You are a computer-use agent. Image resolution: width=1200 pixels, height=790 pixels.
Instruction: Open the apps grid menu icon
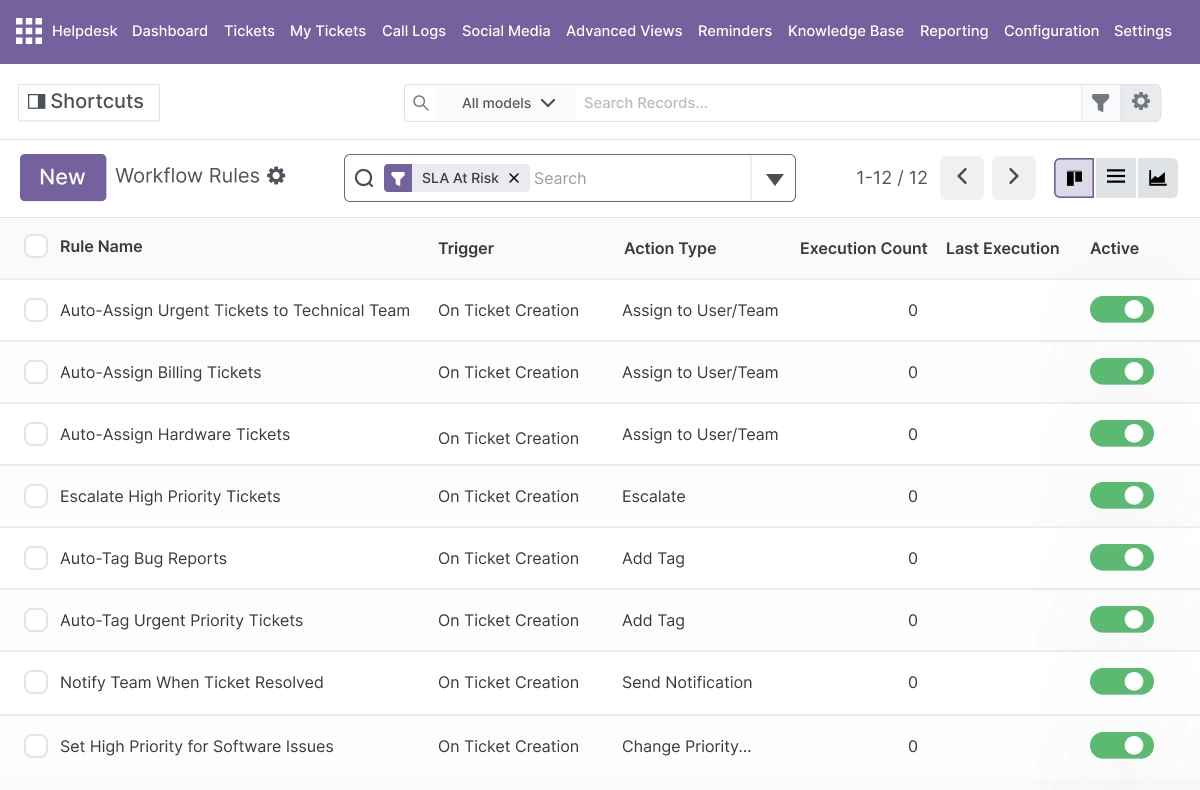(x=29, y=31)
